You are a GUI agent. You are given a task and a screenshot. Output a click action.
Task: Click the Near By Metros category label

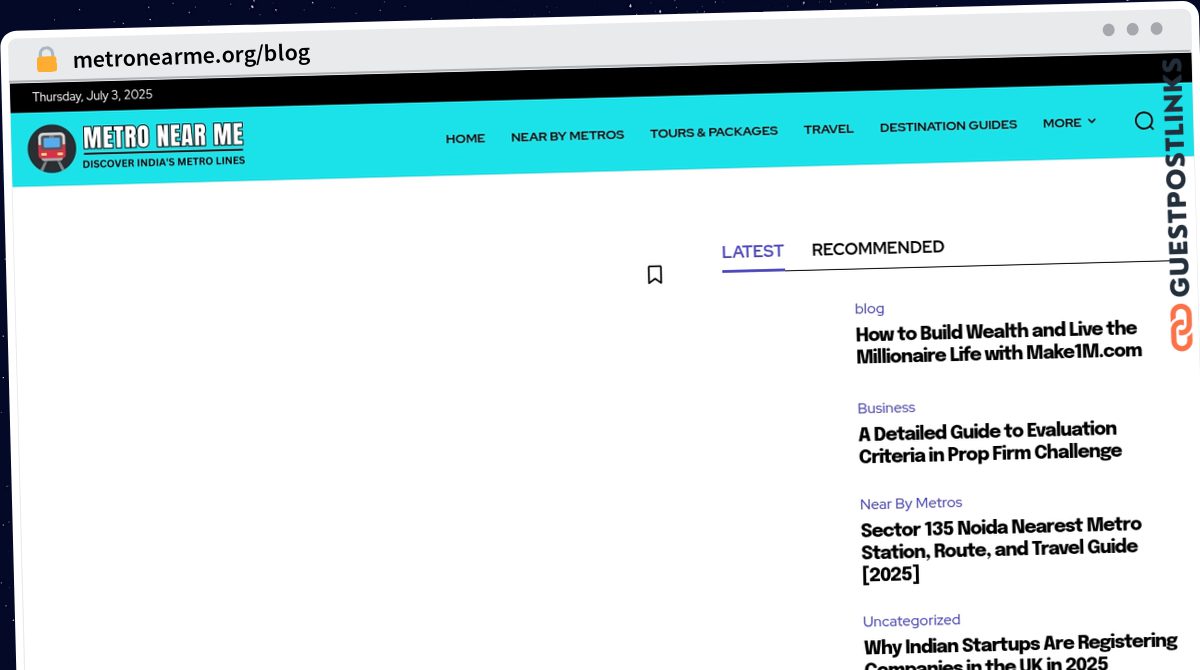point(911,503)
